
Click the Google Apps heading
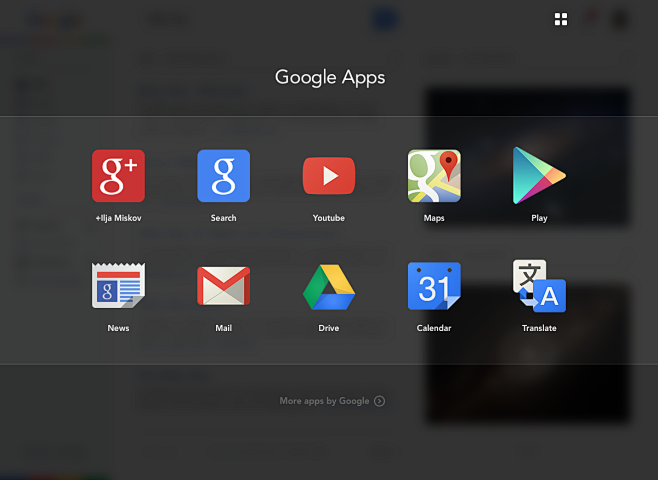pyautogui.click(x=330, y=78)
